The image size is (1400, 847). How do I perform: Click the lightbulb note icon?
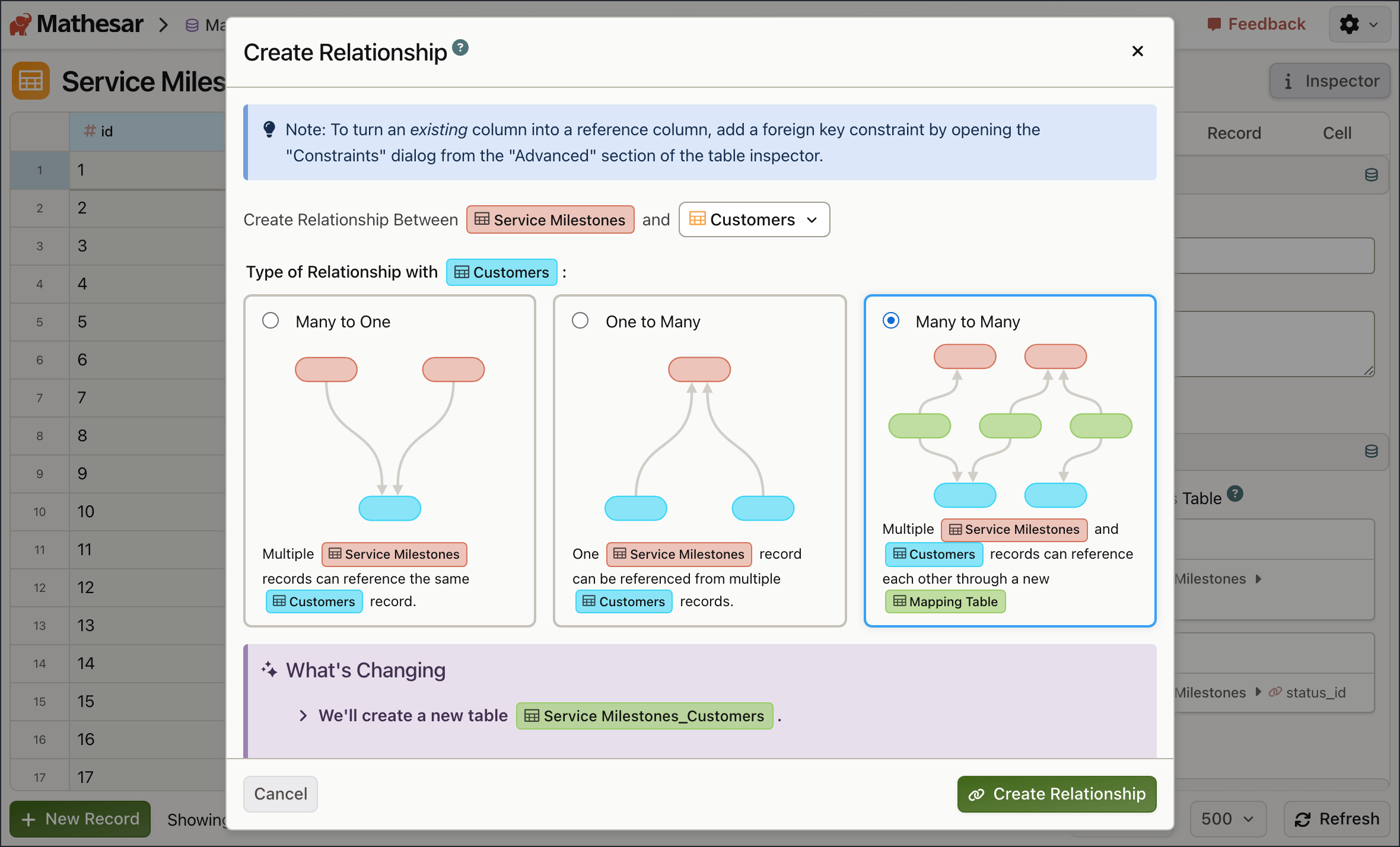269,129
